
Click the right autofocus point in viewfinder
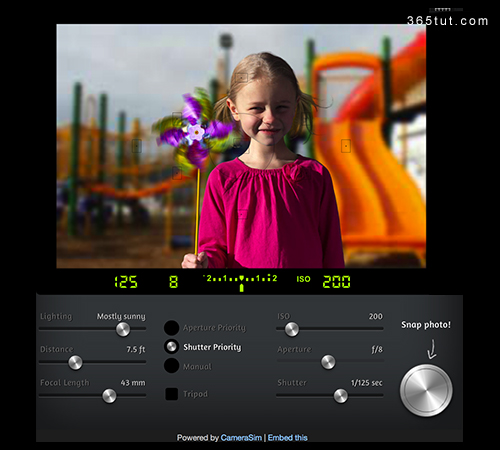coord(346,146)
